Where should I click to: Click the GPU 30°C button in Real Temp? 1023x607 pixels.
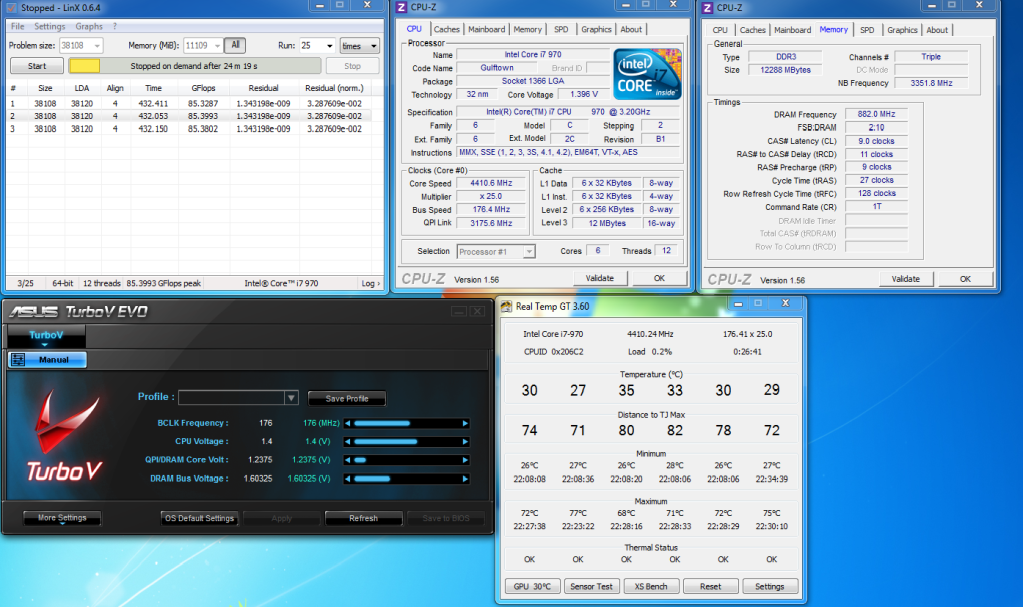532,586
